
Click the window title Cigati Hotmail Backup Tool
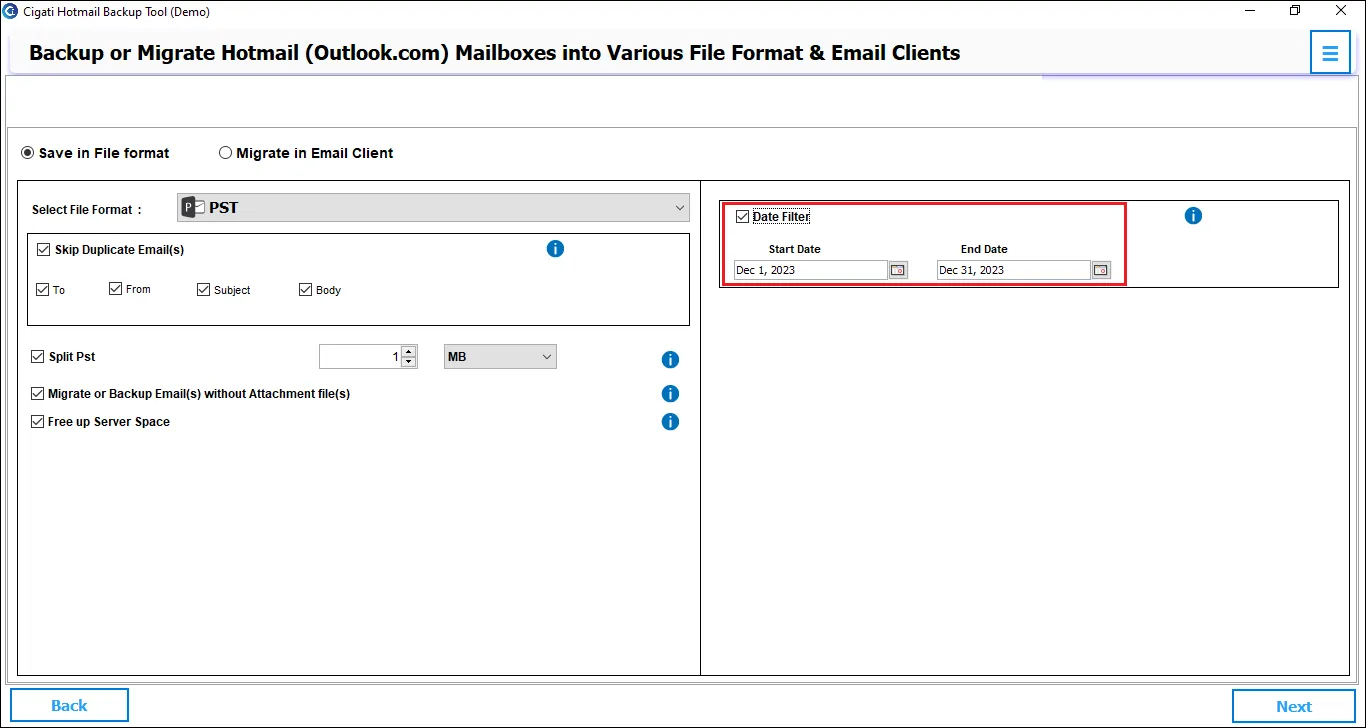pyautogui.click(x=116, y=11)
